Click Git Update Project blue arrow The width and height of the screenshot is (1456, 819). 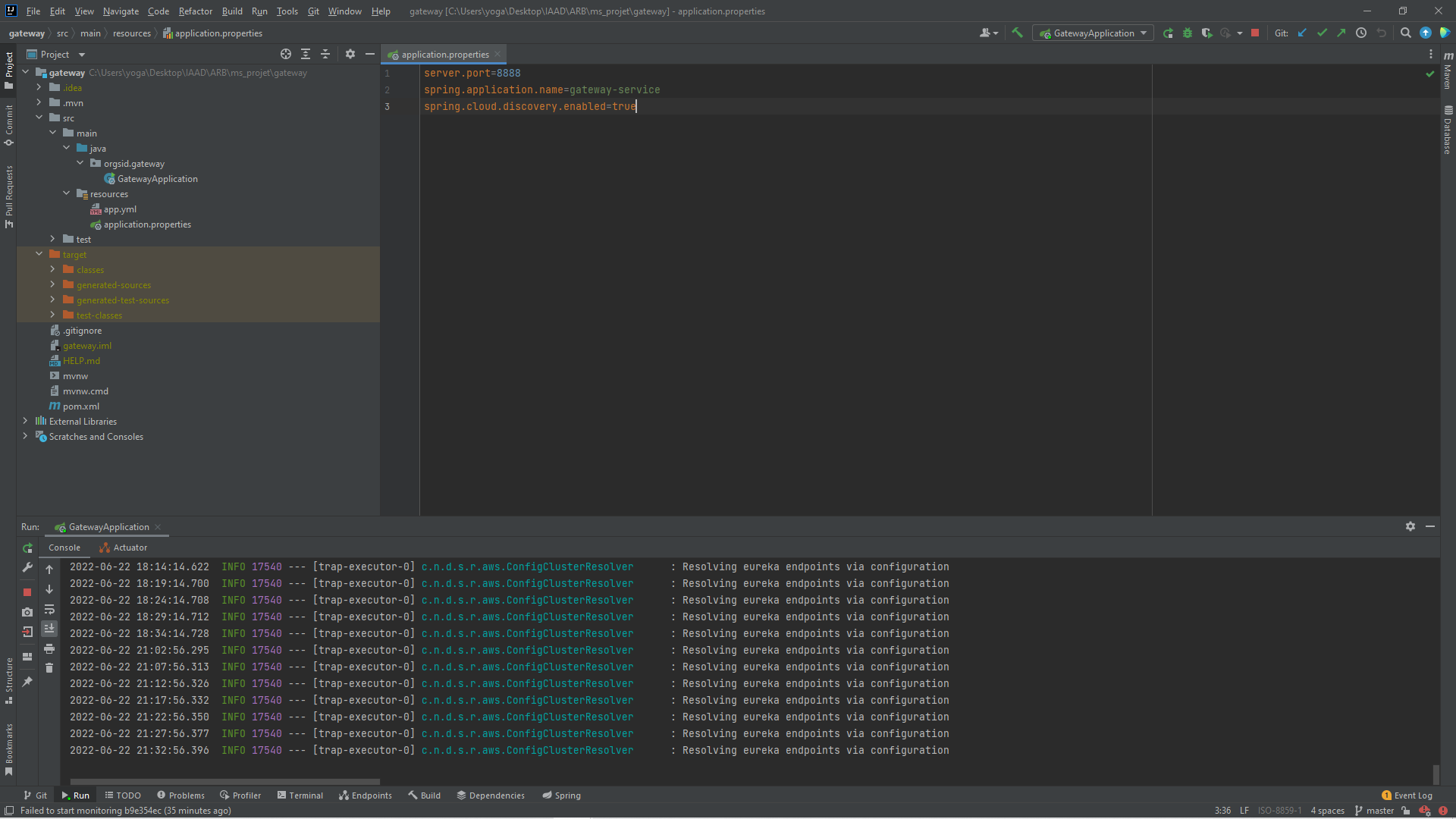click(1302, 33)
